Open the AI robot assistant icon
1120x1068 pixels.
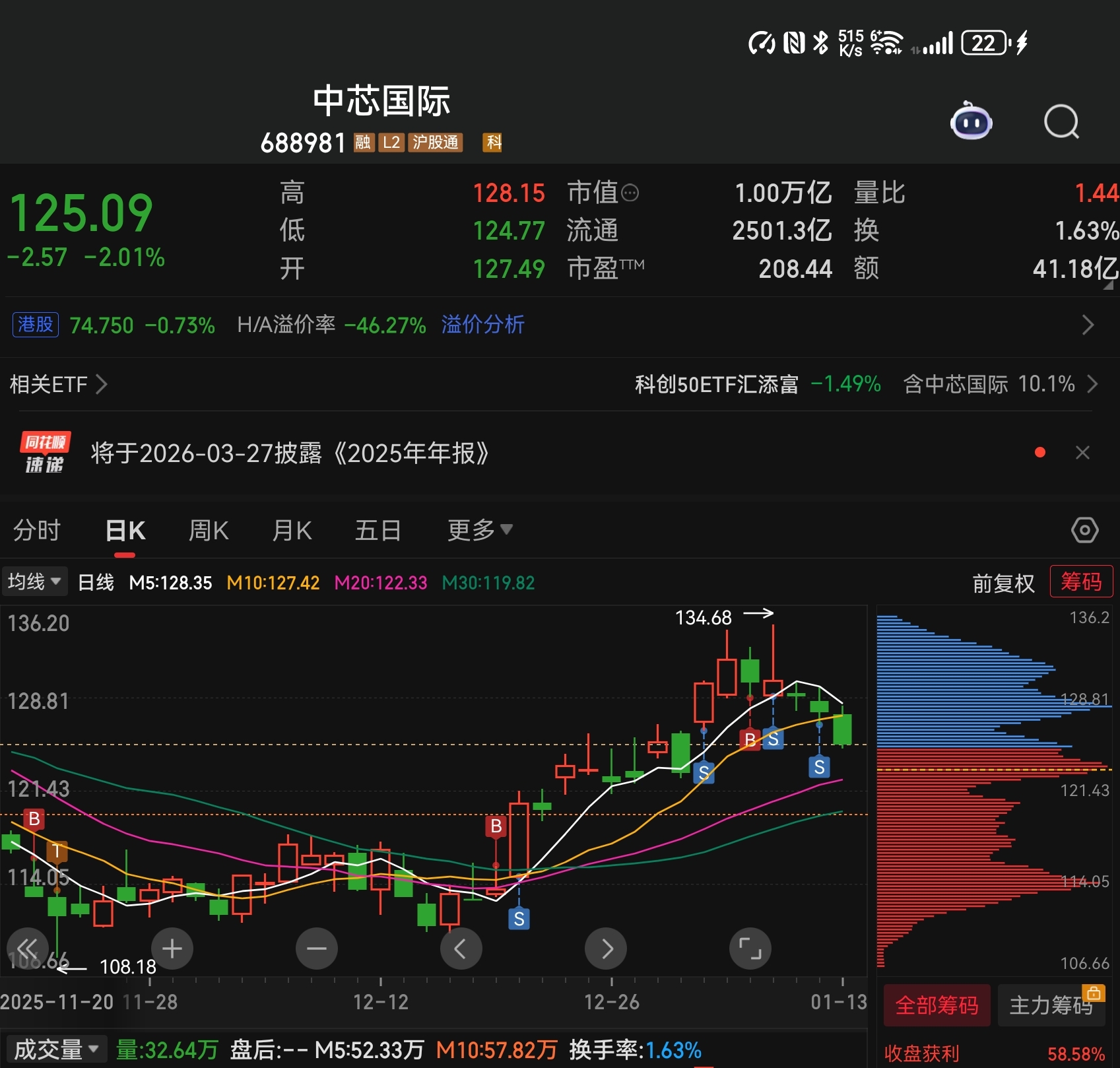pos(971,121)
